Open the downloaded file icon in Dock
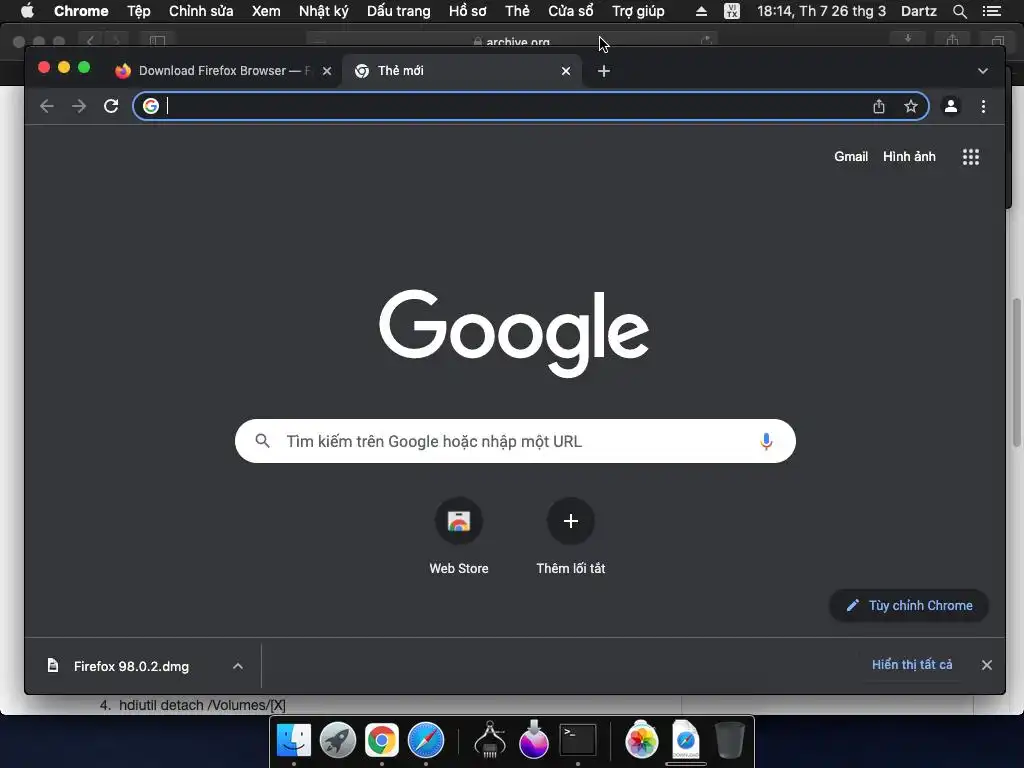 click(x=686, y=741)
